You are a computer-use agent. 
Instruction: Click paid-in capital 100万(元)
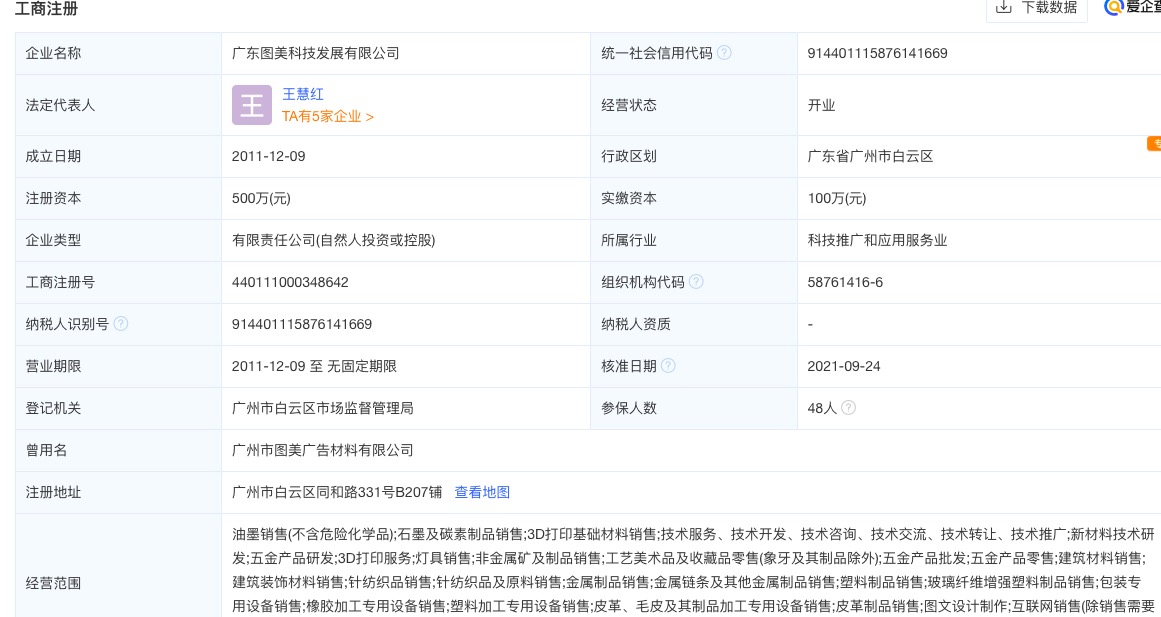[837, 199]
